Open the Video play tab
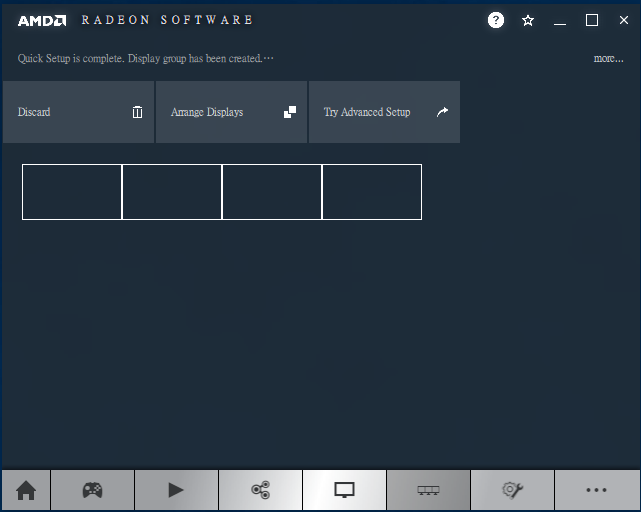The image size is (641, 512). [176, 490]
